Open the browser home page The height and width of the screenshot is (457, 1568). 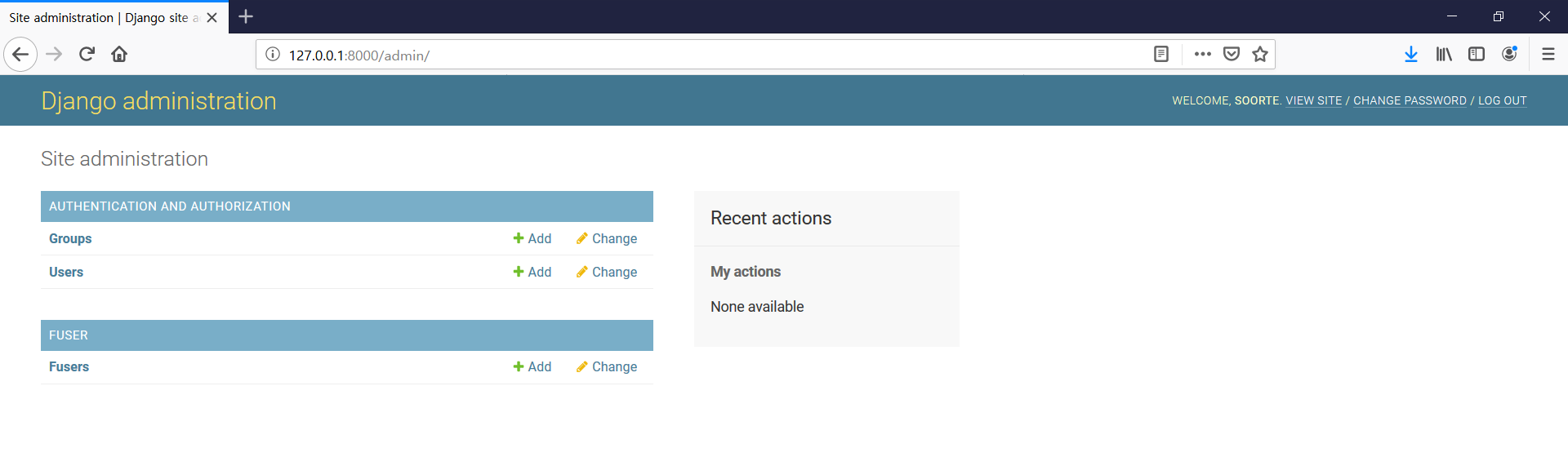click(119, 55)
